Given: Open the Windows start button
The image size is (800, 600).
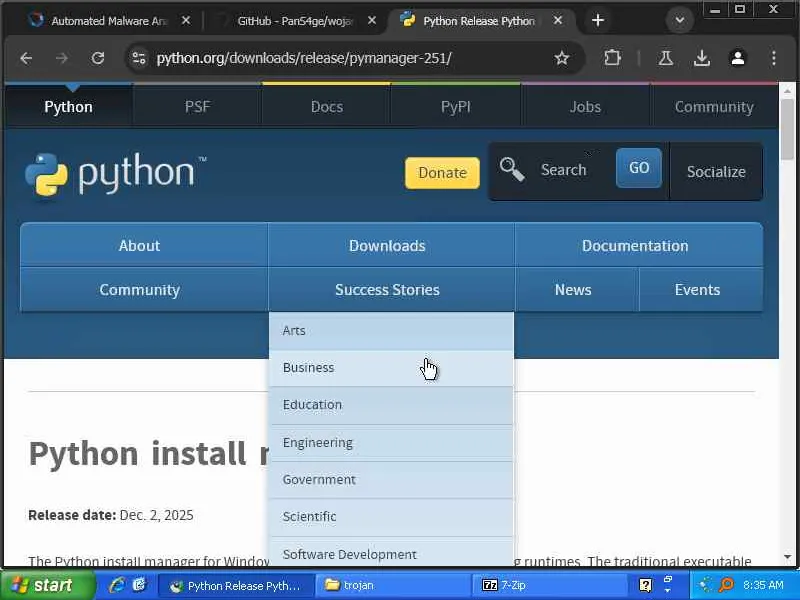Looking at the screenshot, I should pos(47,585).
